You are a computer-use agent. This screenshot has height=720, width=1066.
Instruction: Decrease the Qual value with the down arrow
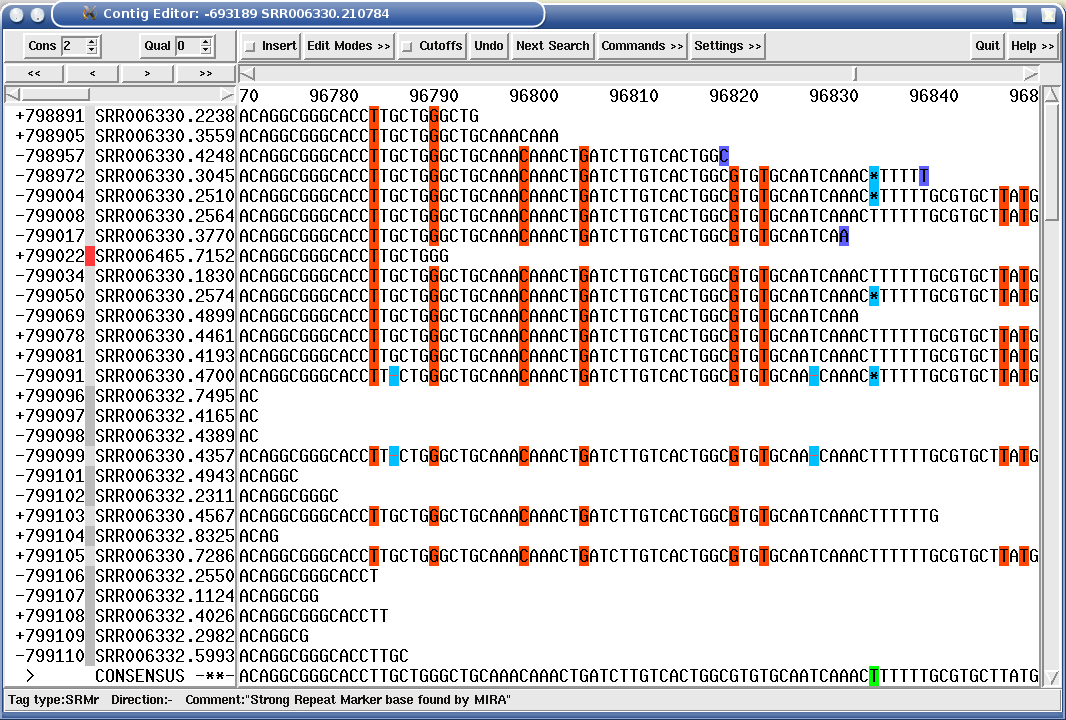pos(205,50)
